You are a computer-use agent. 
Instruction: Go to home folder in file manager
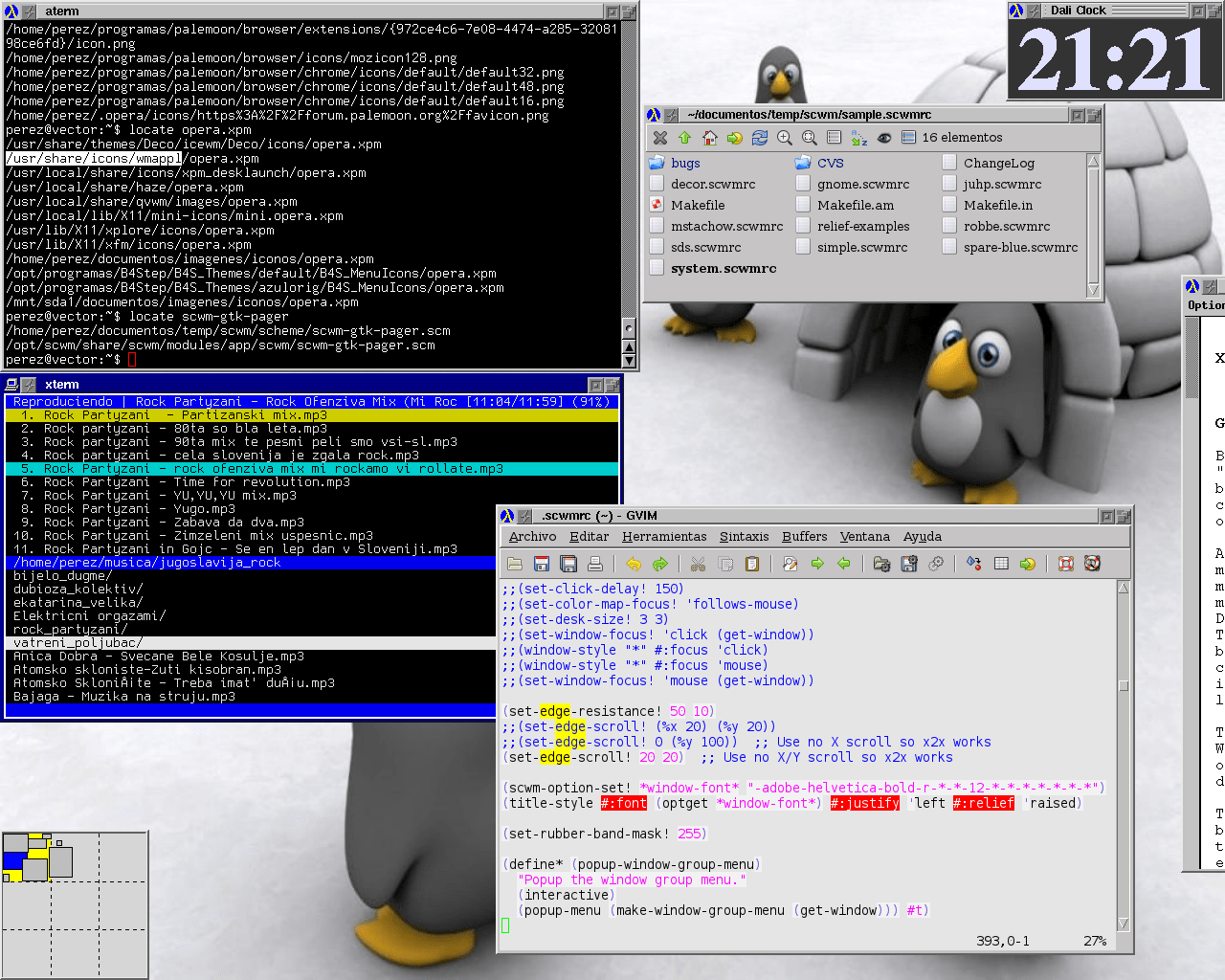click(710, 138)
